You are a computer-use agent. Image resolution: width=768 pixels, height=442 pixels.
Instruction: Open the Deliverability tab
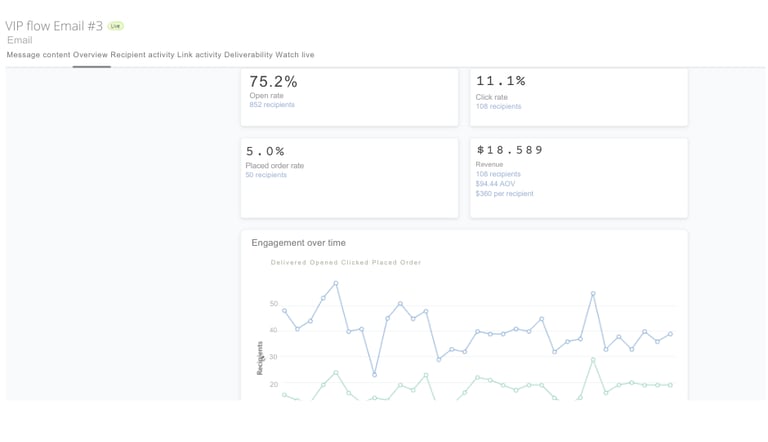coord(248,55)
